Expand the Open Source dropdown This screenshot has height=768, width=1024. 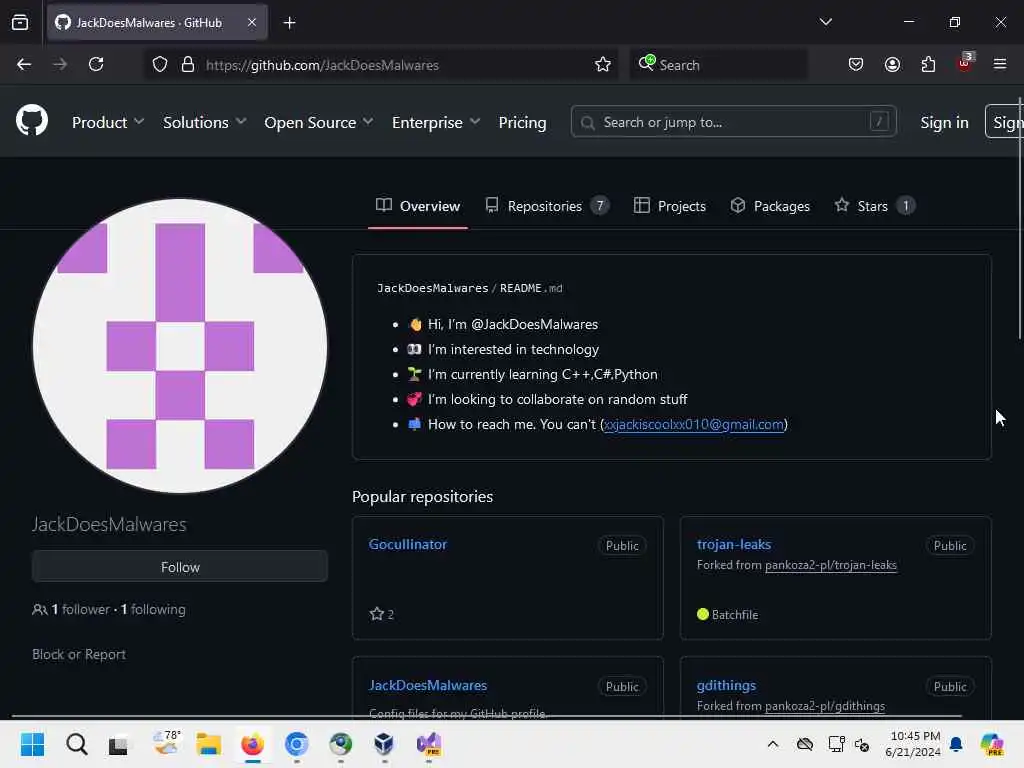319,122
